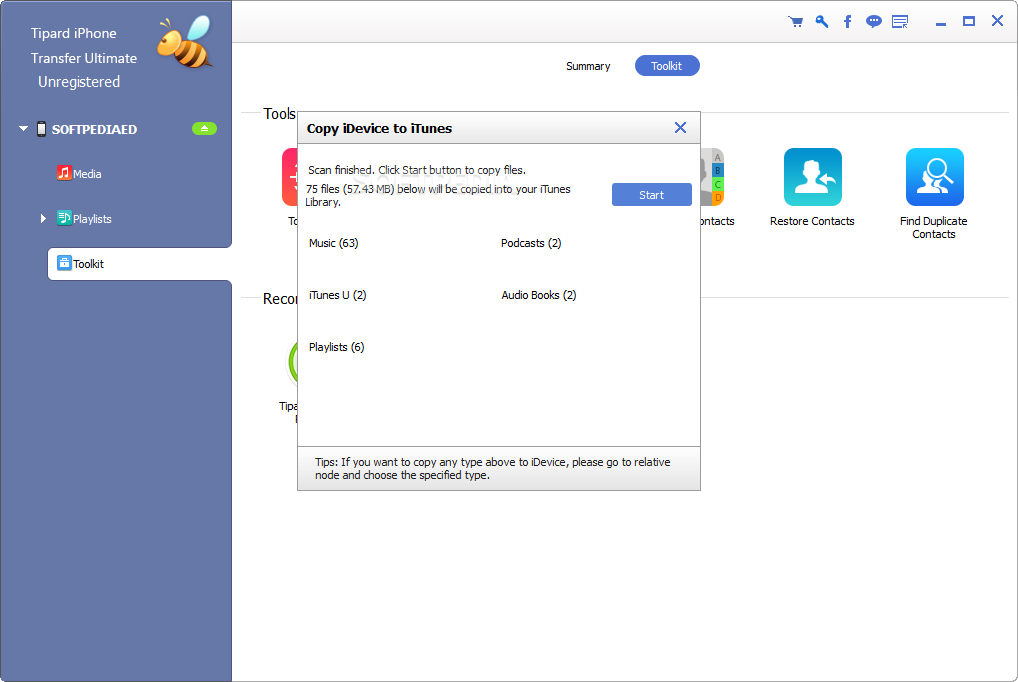The image size is (1018, 682).
Task: Click the Playlists (6) entry in the dialog
Action: point(336,347)
